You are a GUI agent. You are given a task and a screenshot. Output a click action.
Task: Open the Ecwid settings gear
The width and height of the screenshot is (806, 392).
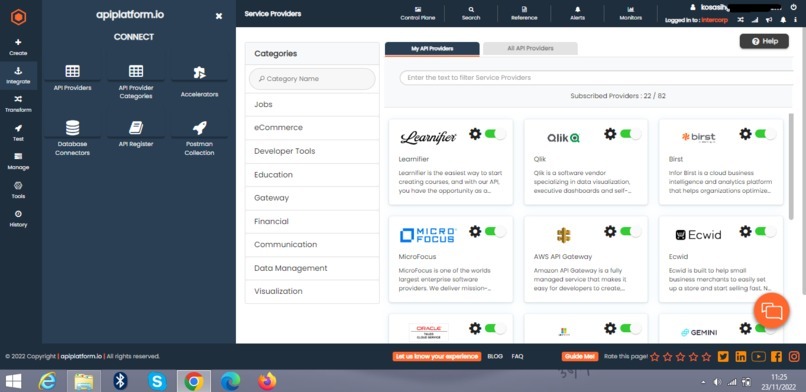[x=745, y=231]
